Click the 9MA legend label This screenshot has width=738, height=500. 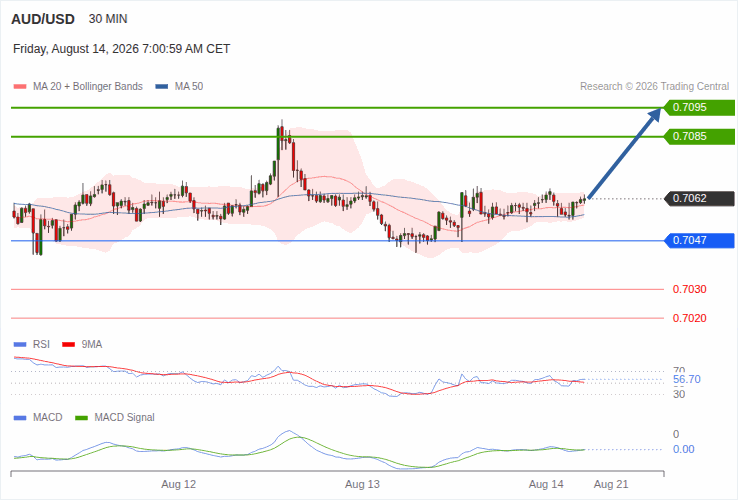click(x=92, y=345)
